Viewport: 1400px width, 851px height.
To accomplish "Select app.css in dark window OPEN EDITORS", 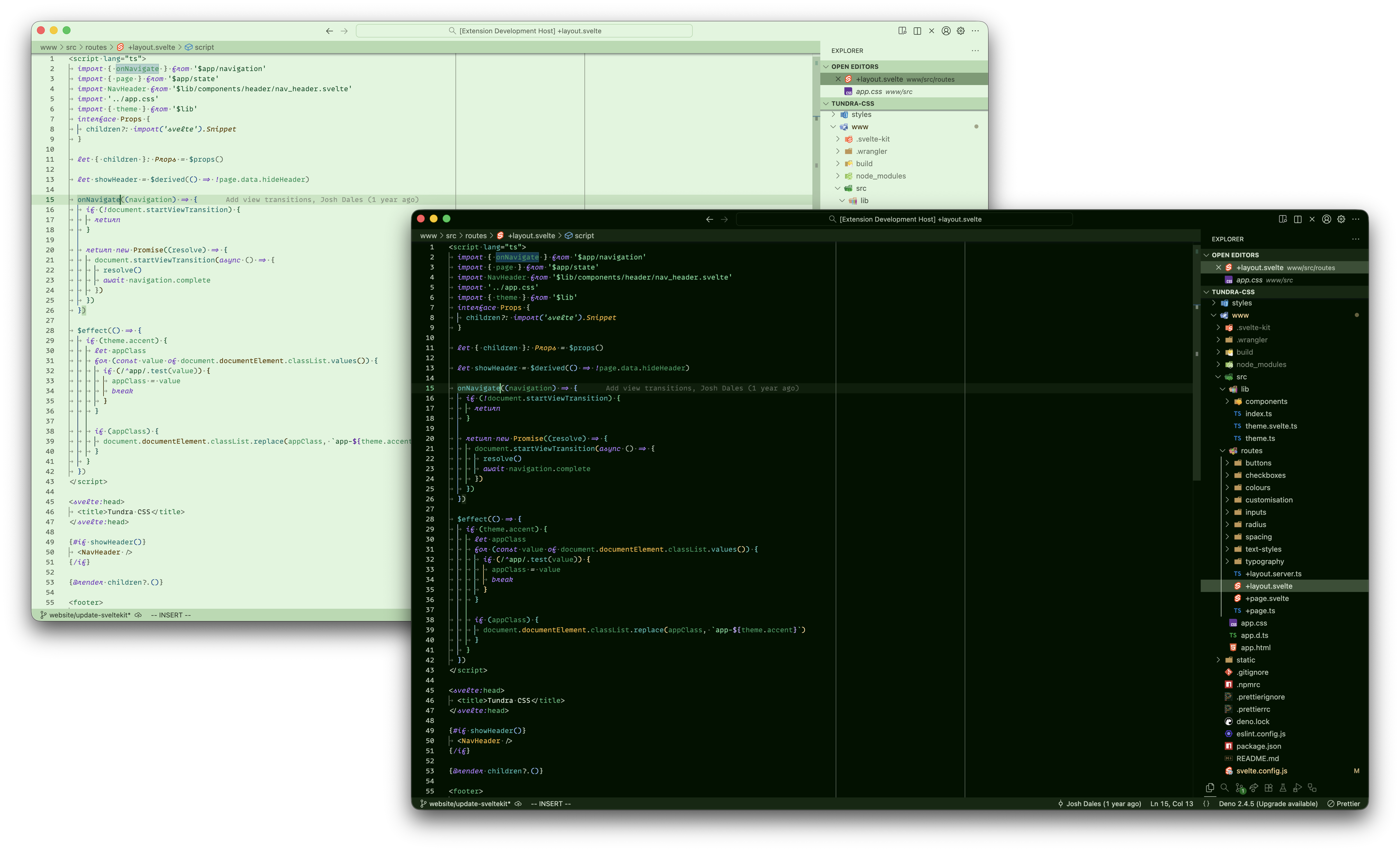I will 1285,279.
